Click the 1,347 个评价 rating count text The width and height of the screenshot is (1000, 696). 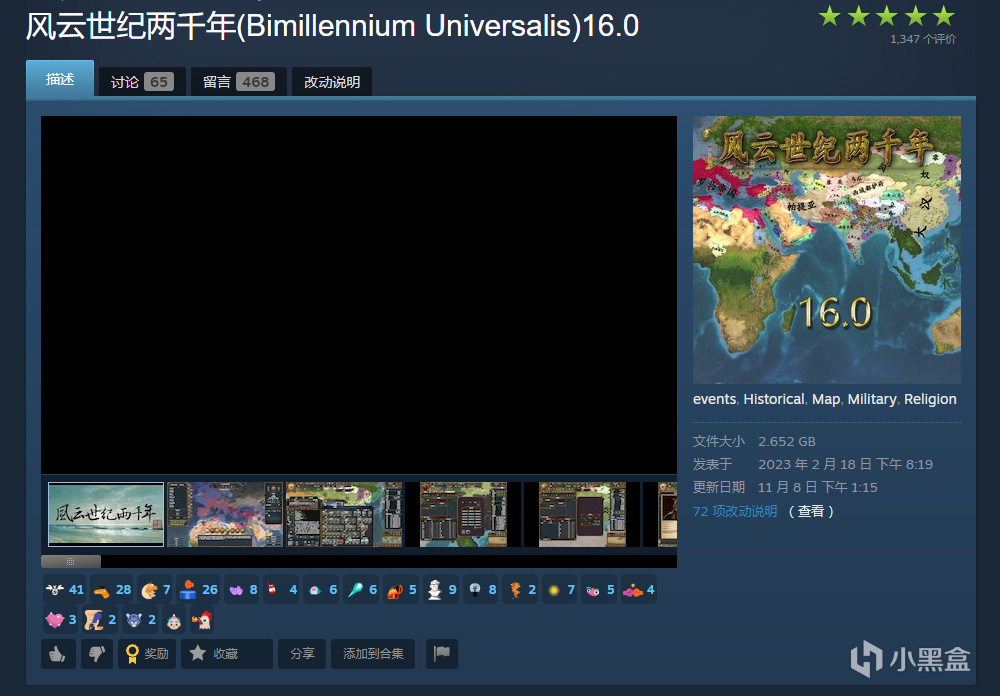923,40
